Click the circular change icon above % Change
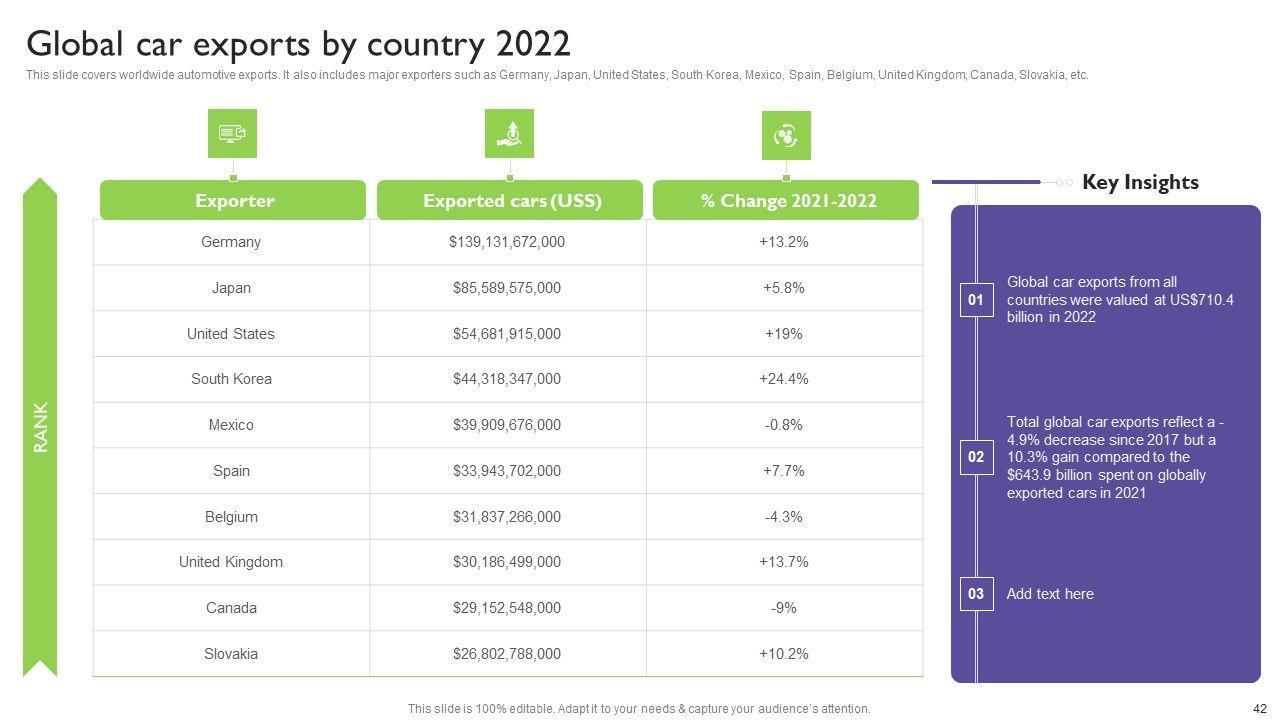This screenshot has height=720, width=1280. coord(786,135)
